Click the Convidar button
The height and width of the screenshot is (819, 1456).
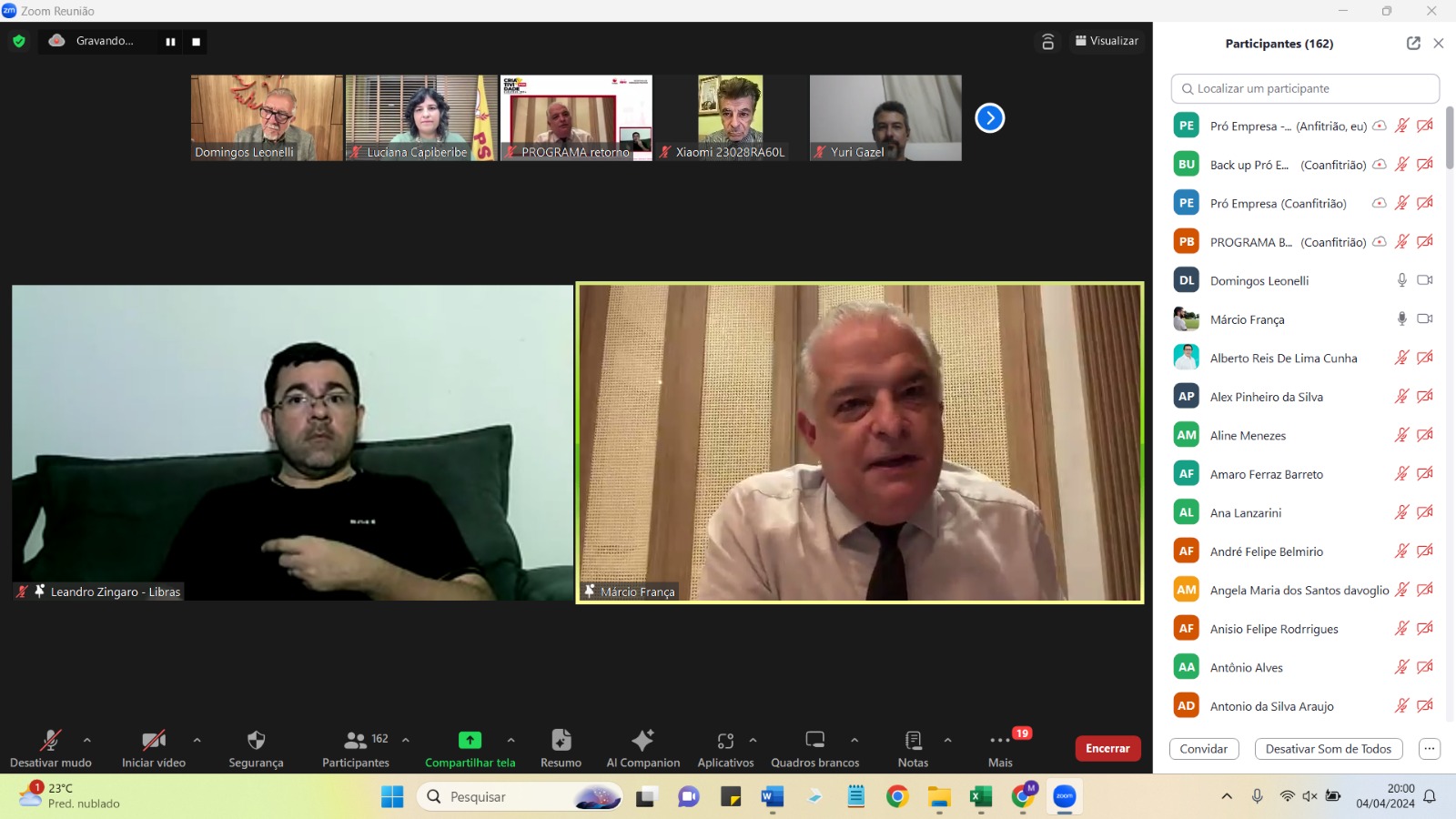[x=1203, y=749]
